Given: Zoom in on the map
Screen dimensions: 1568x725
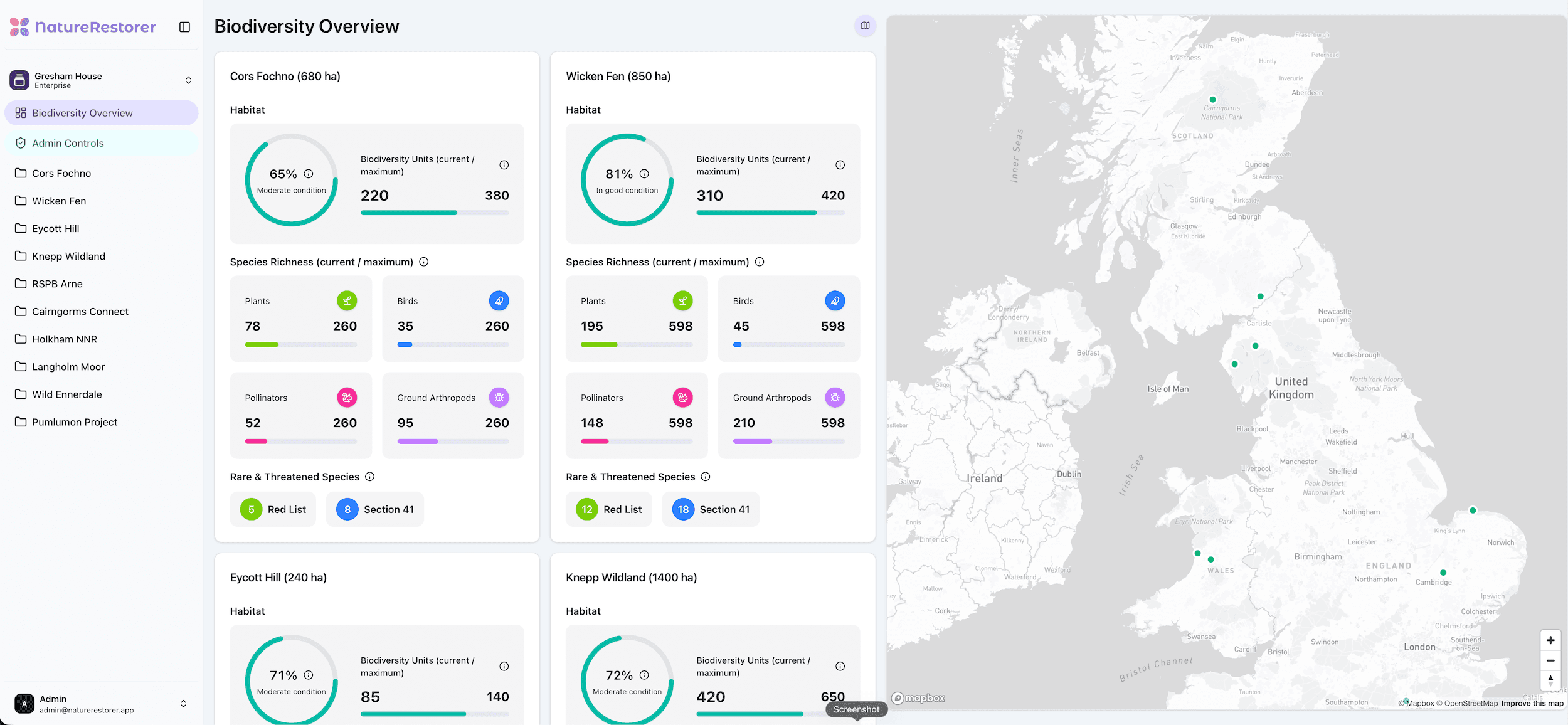Looking at the screenshot, I should (1550, 640).
